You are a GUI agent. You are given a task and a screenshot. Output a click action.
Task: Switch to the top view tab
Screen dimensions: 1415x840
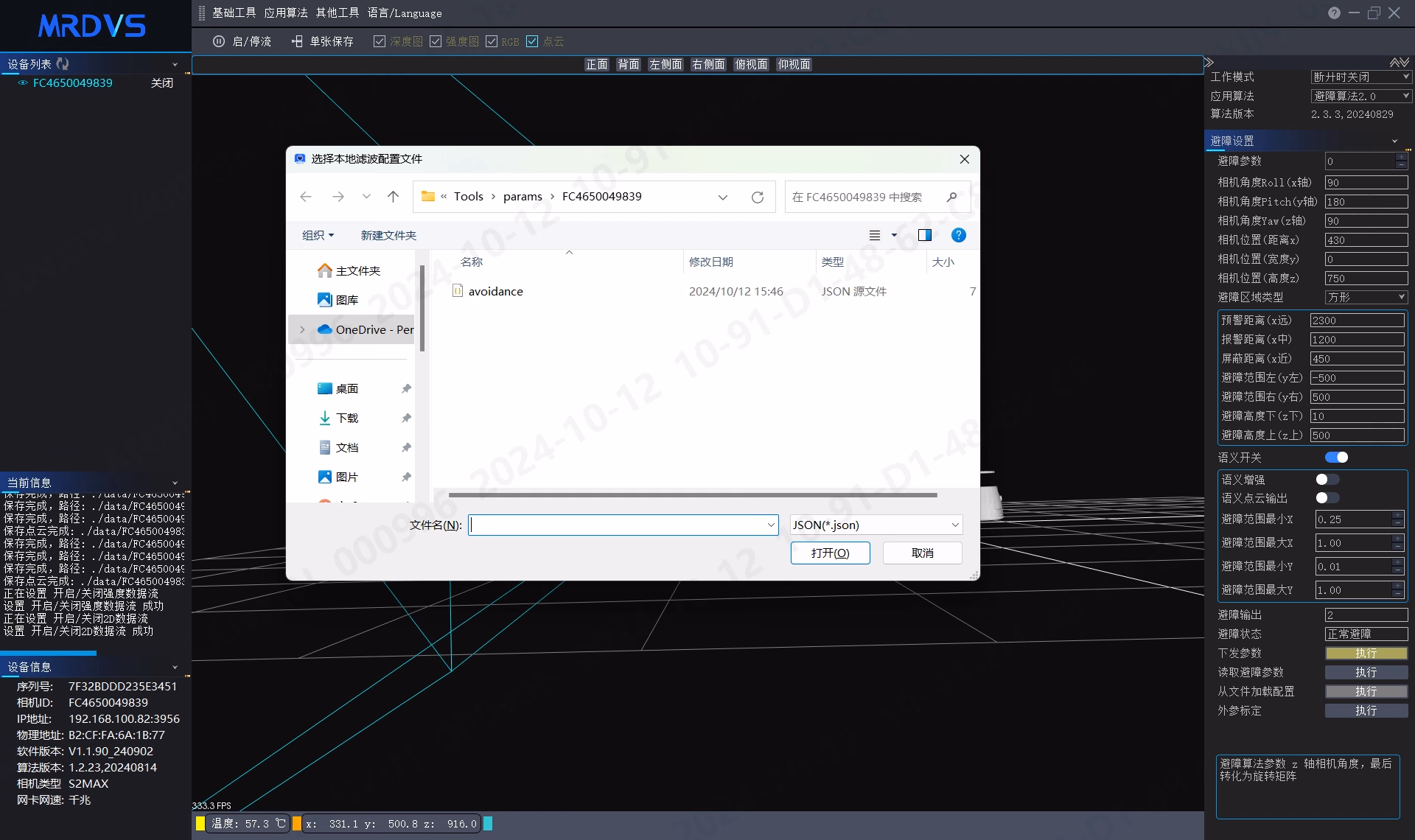[x=751, y=64]
